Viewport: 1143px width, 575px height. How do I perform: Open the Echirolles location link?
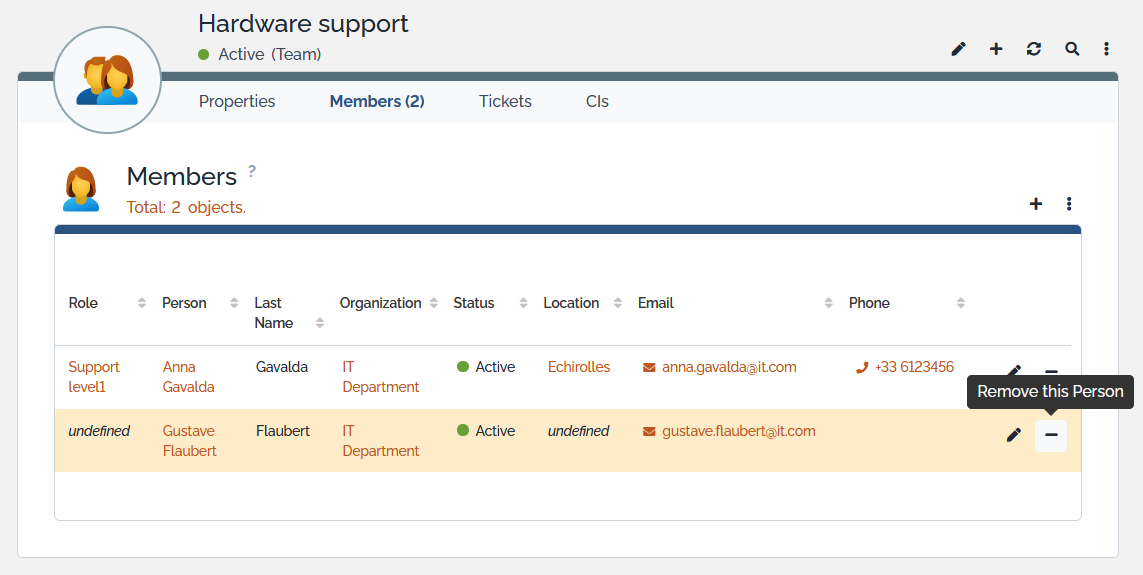pyautogui.click(x=579, y=367)
